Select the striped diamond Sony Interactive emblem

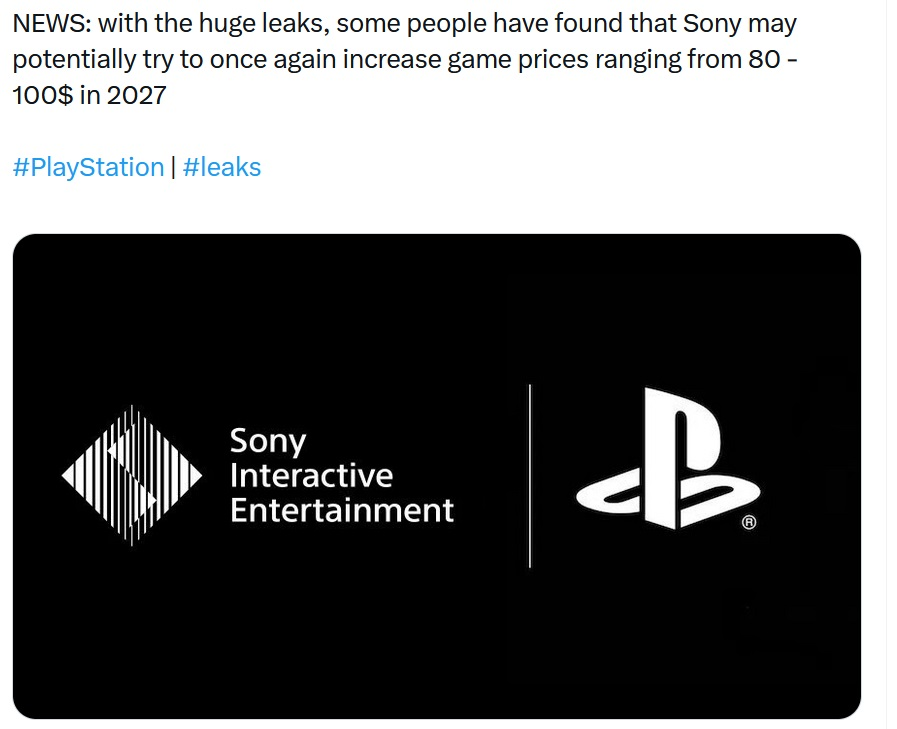click(x=132, y=476)
